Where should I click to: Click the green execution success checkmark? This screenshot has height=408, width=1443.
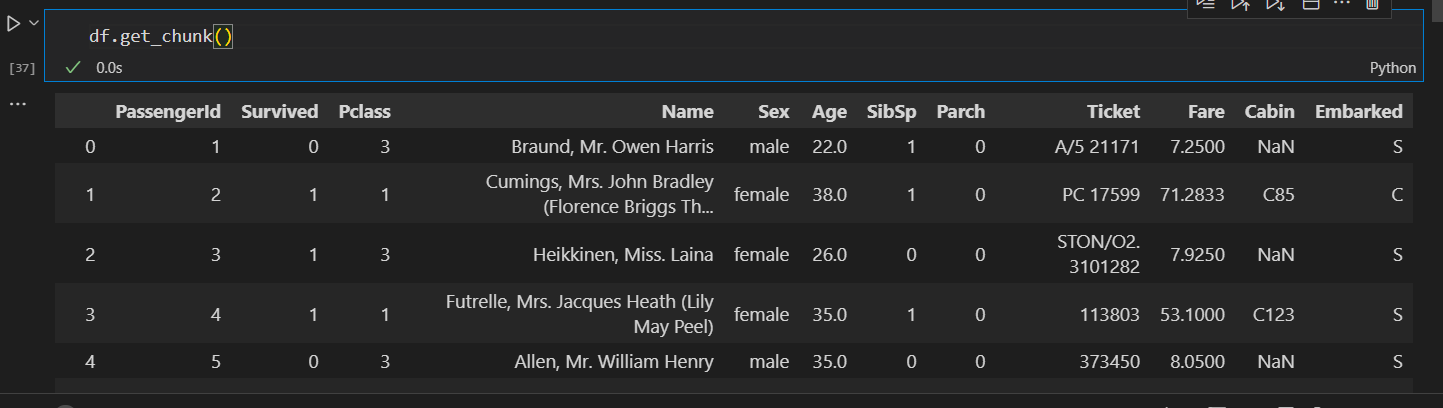(x=72, y=68)
